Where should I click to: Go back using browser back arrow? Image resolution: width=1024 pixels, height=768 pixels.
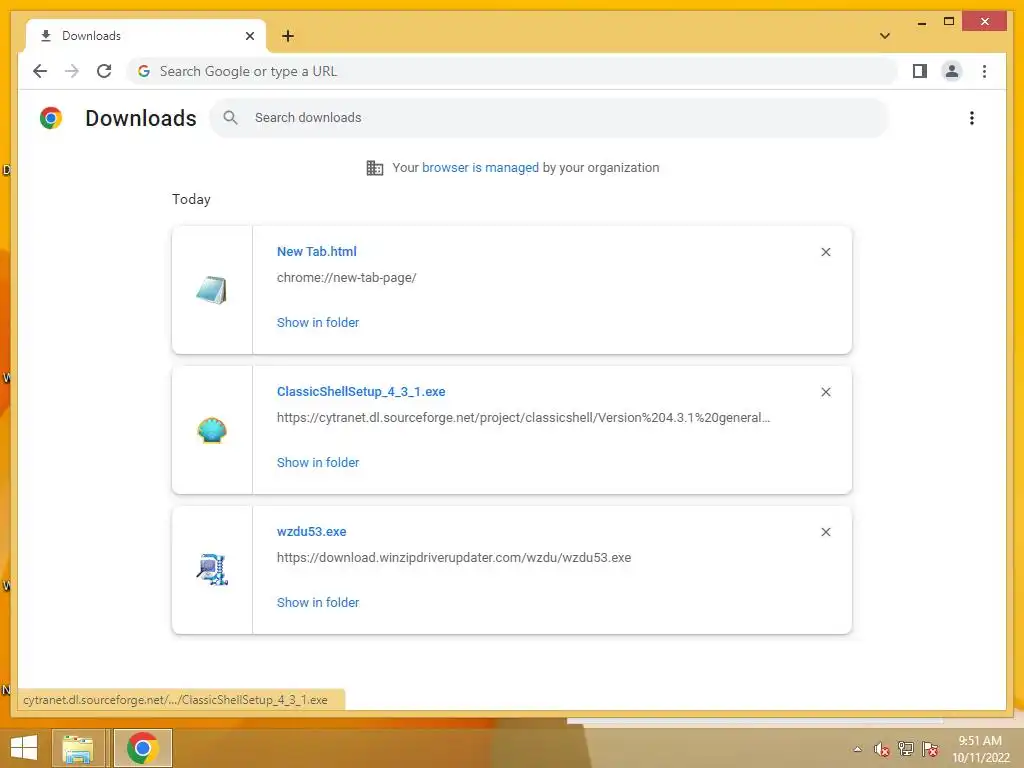click(x=40, y=71)
